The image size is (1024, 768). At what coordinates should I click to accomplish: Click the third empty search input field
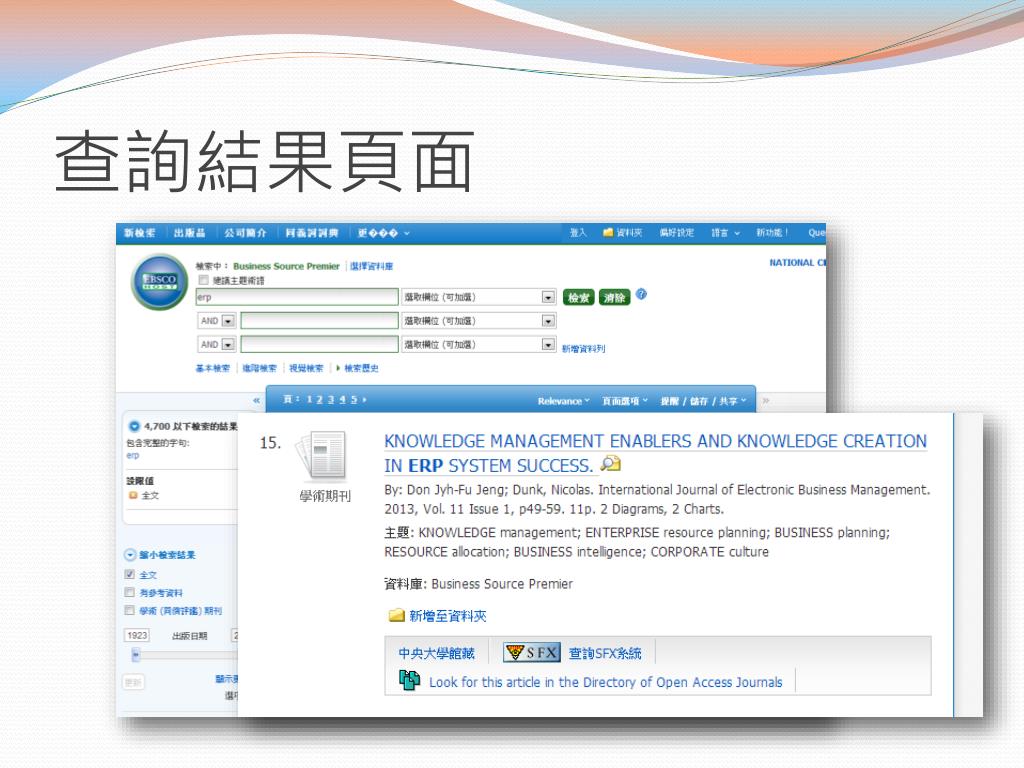tap(319, 344)
